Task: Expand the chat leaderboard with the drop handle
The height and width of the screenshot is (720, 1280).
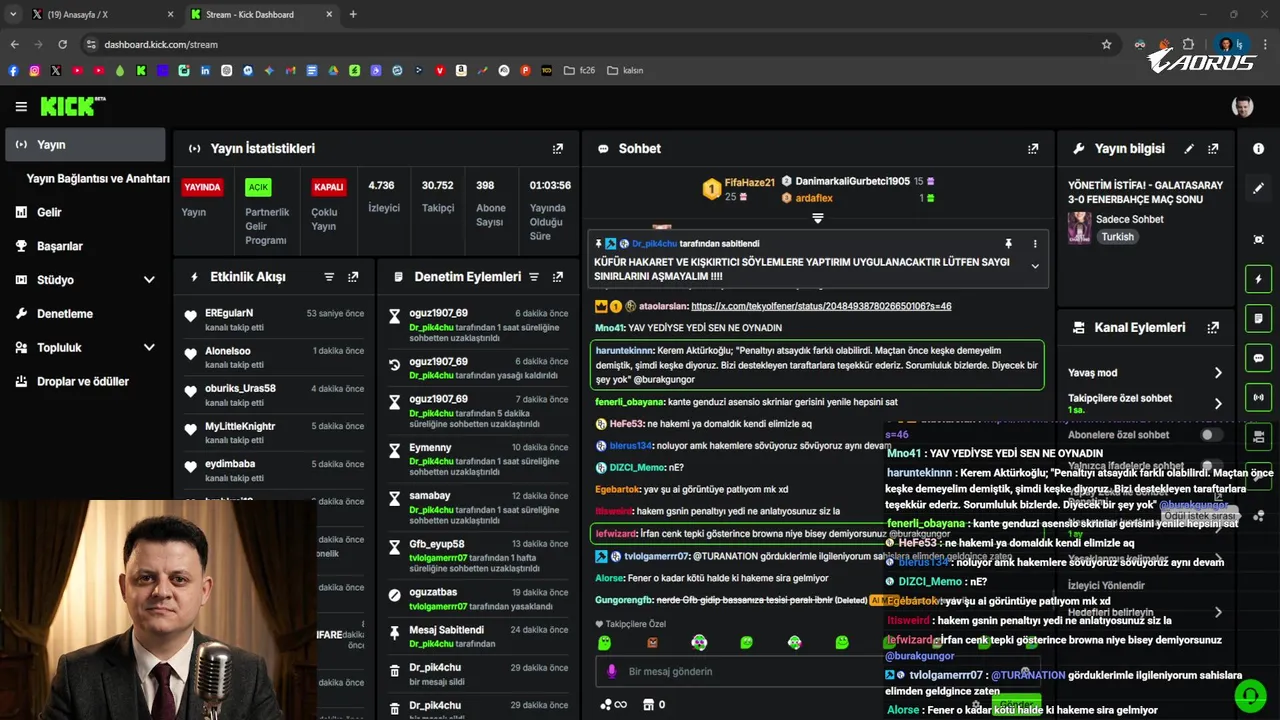Action: point(818,218)
